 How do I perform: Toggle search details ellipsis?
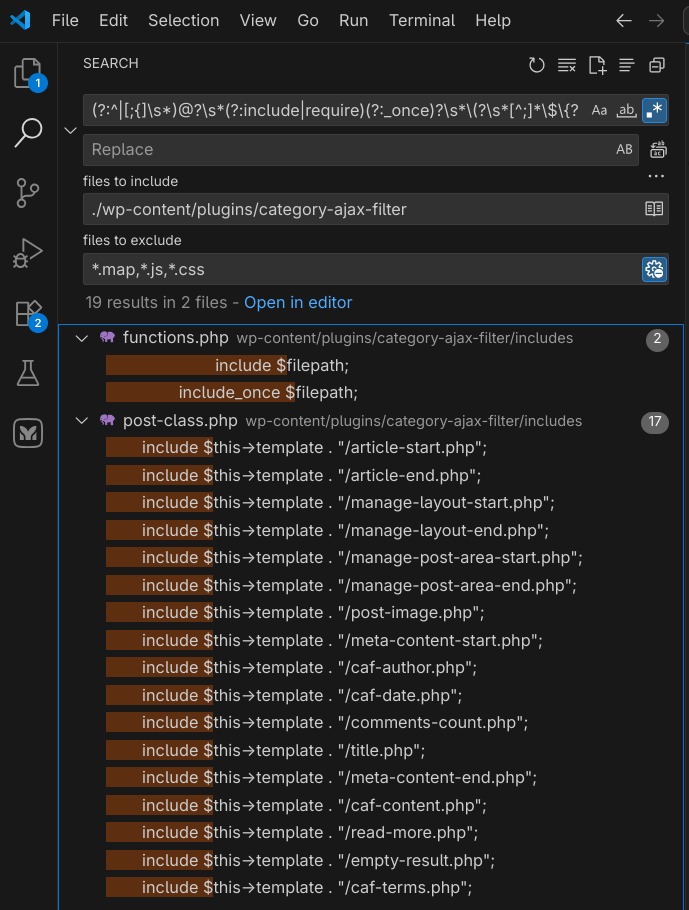point(656,176)
